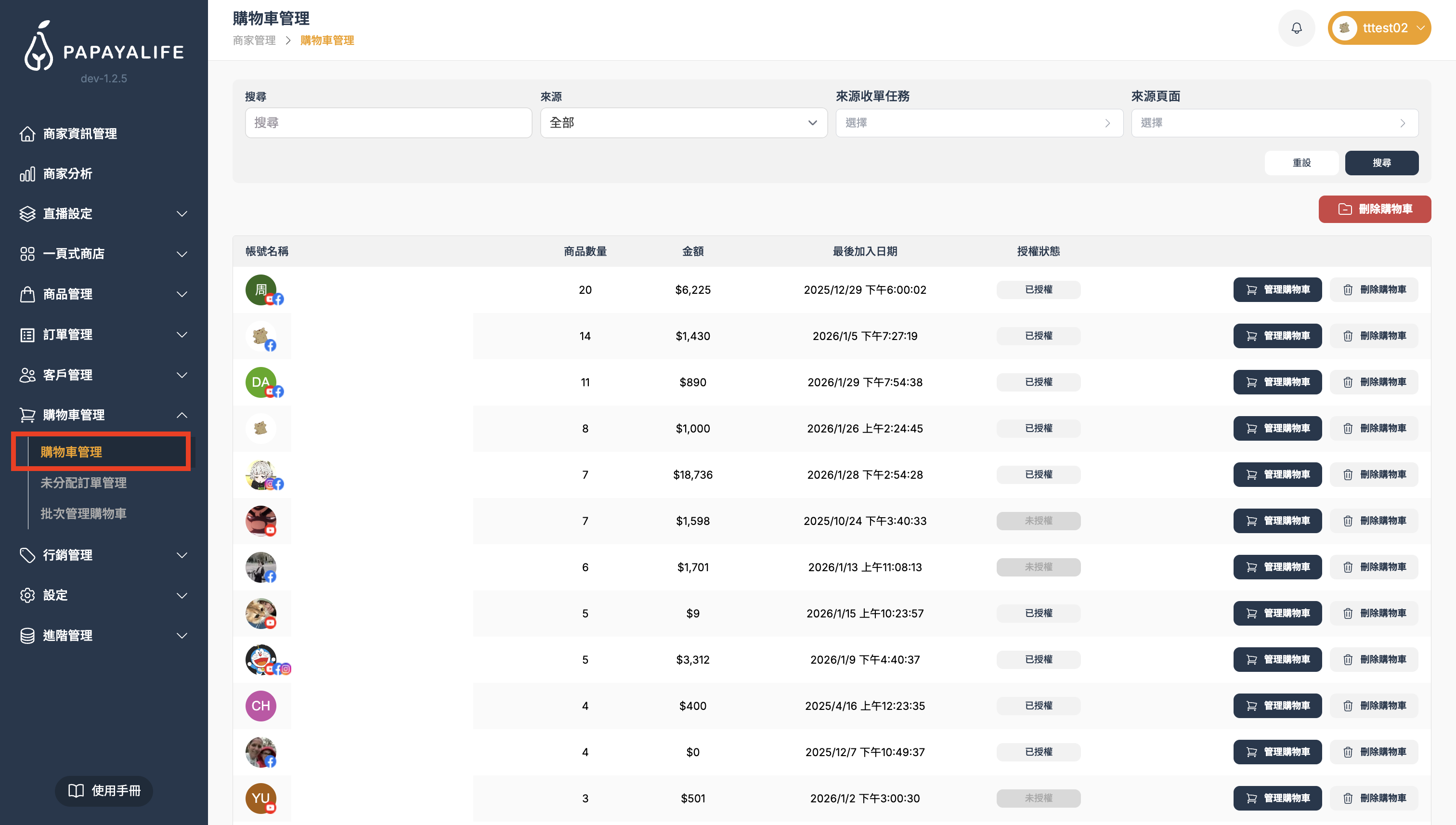Image resolution: width=1456 pixels, height=825 pixels.
Task: Click the 商家資訊管理 home icon
Action: [x=27, y=134]
